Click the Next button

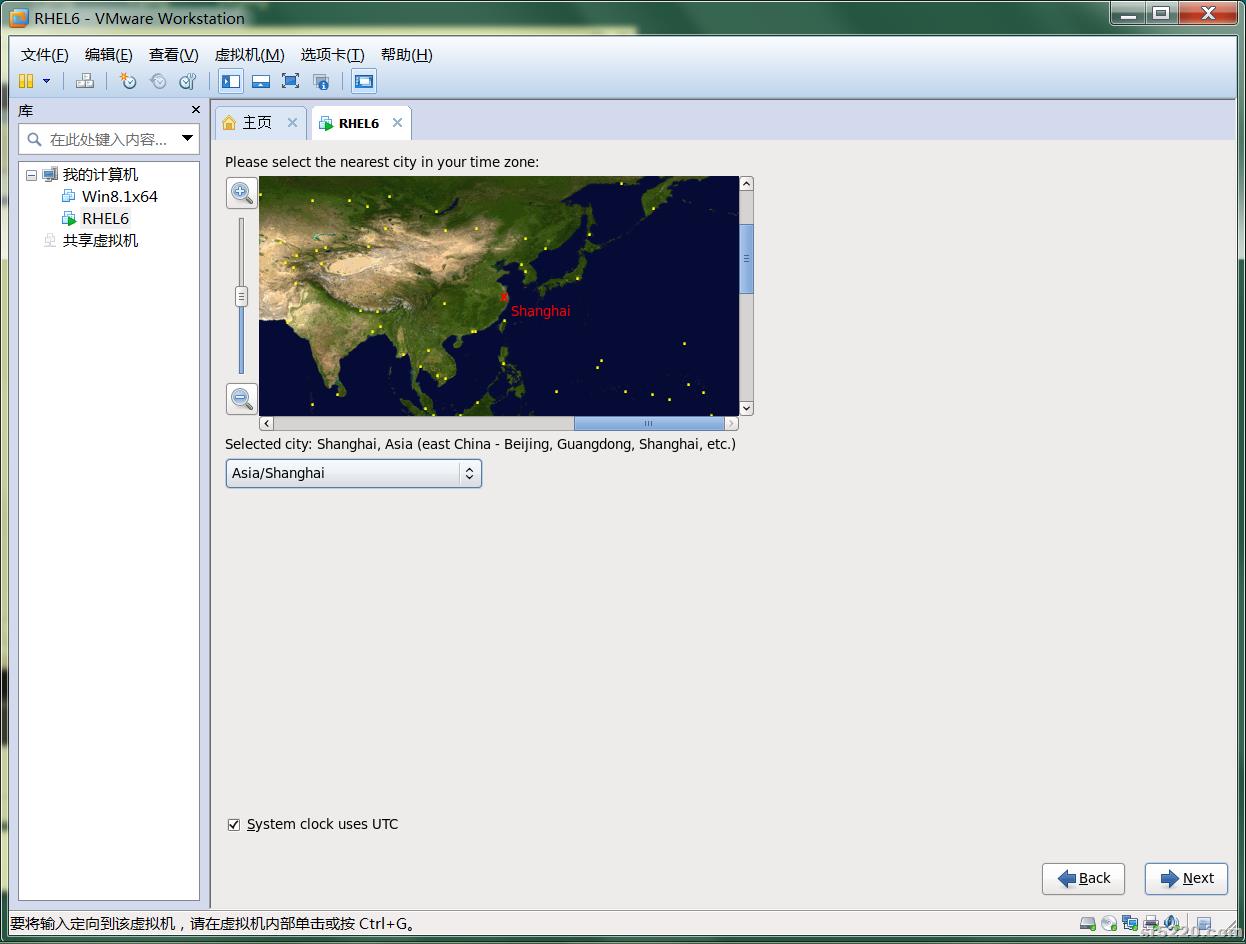(x=1186, y=879)
